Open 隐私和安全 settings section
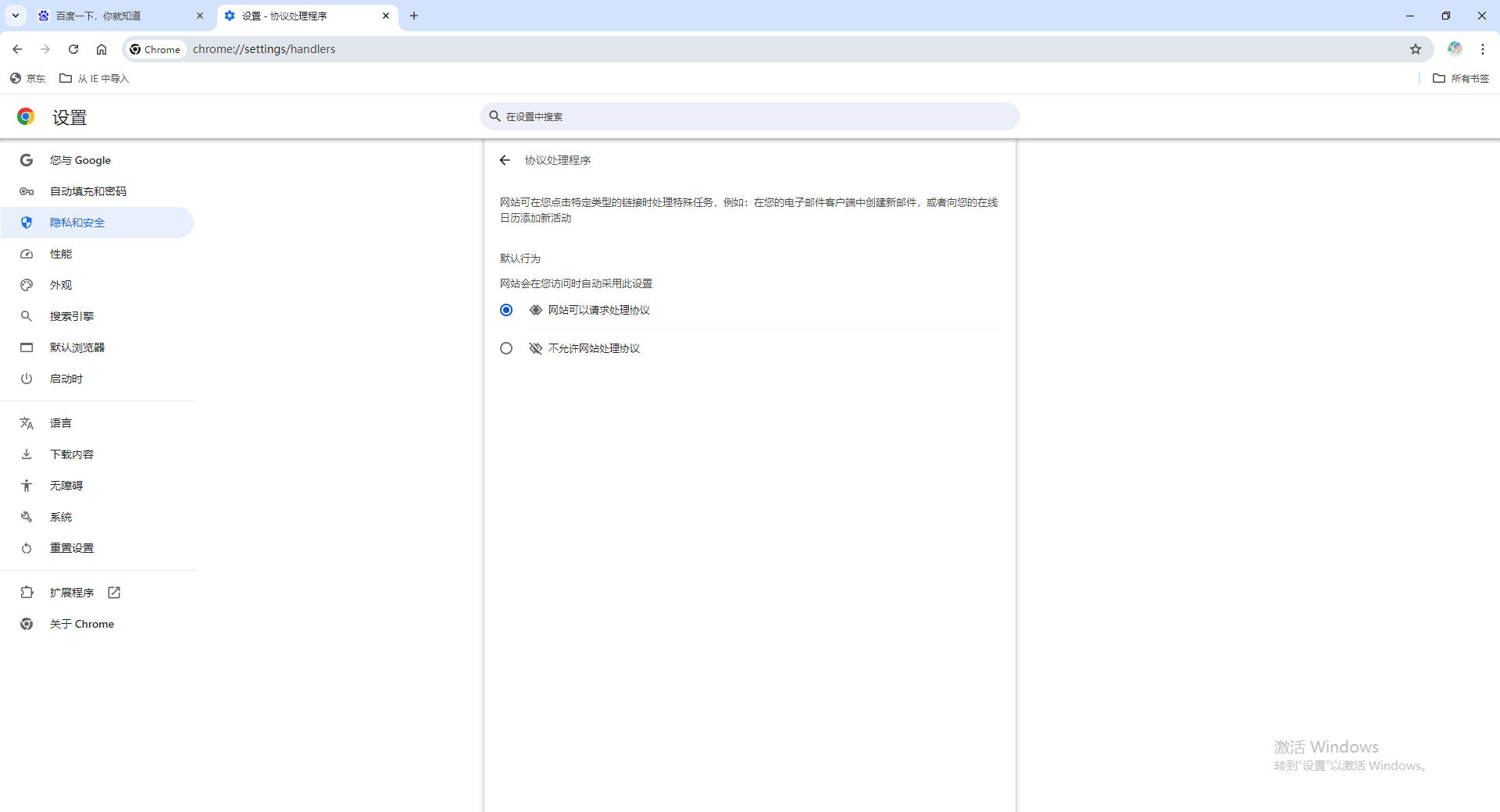1500x812 pixels. tap(98, 223)
